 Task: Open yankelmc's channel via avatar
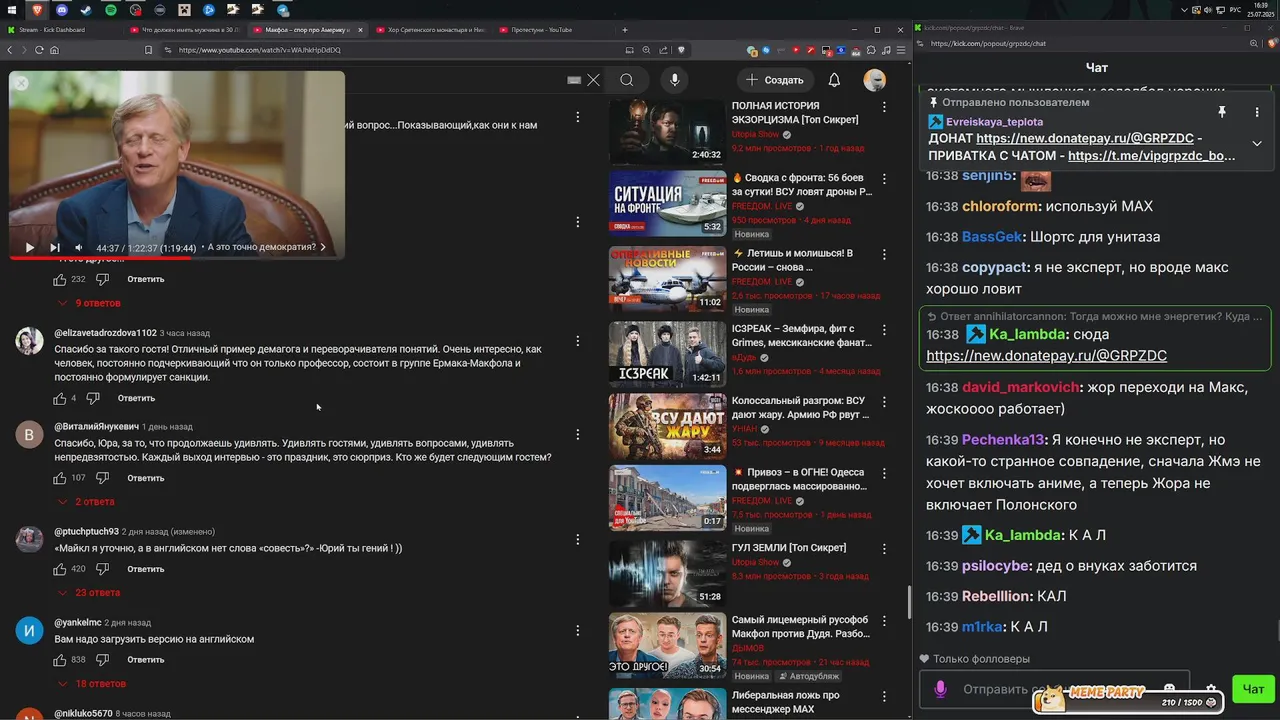(x=29, y=631)
